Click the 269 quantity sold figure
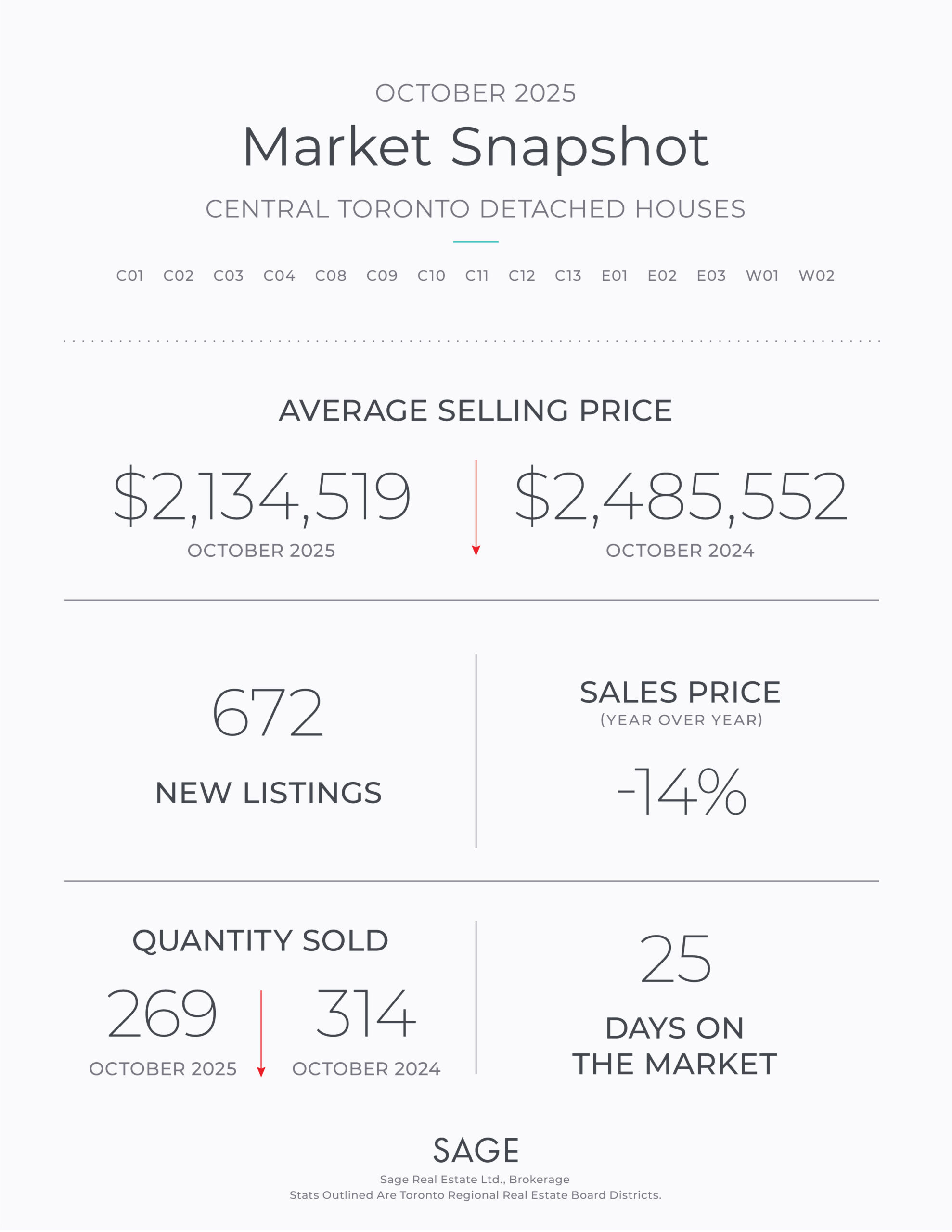This screenshot has width=952, height=1232. click(162, 1014)
